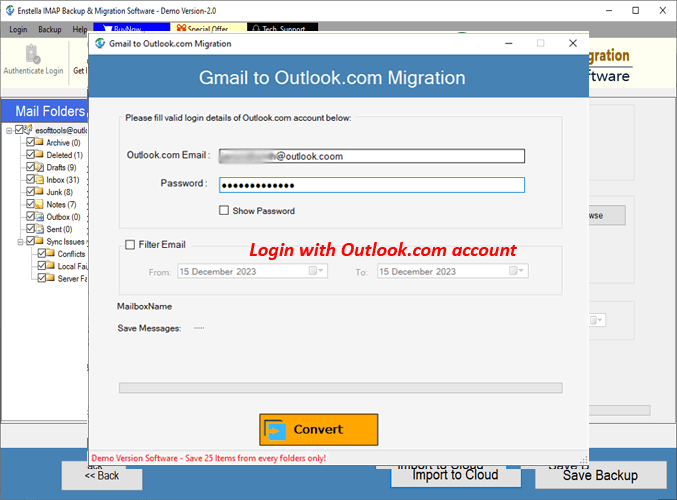Open the Login menu
The height and width of the screenshot is (500, 677).
point(18,29)
